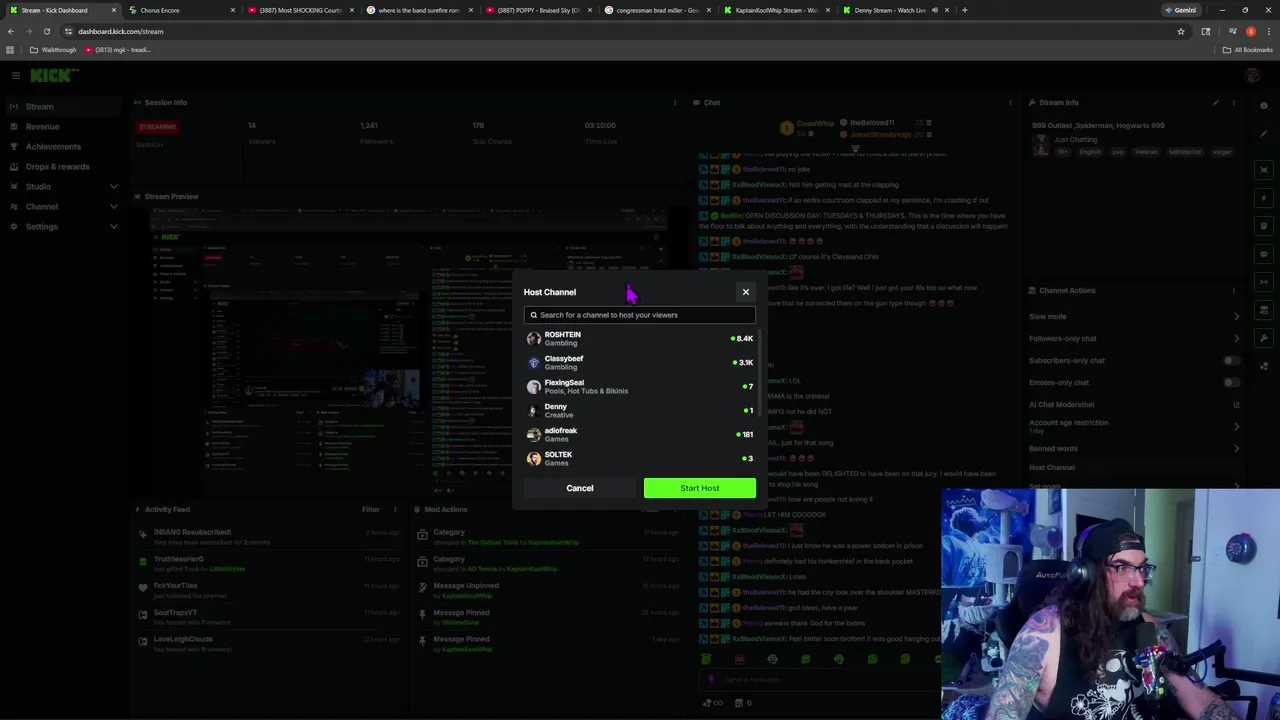
Task: Open 'where is the band surefire' tab
Action: pyautogui.click(x=419, y=10)
